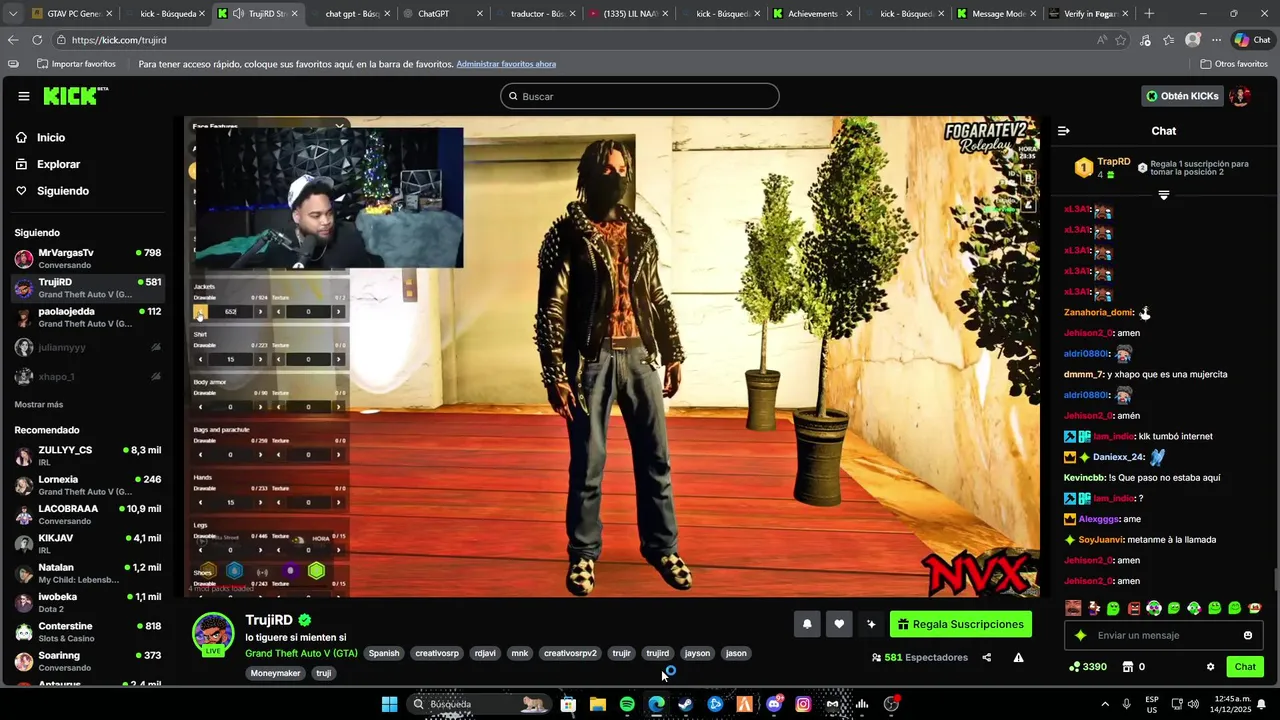Click the Spanish language tag

point(384,653)
